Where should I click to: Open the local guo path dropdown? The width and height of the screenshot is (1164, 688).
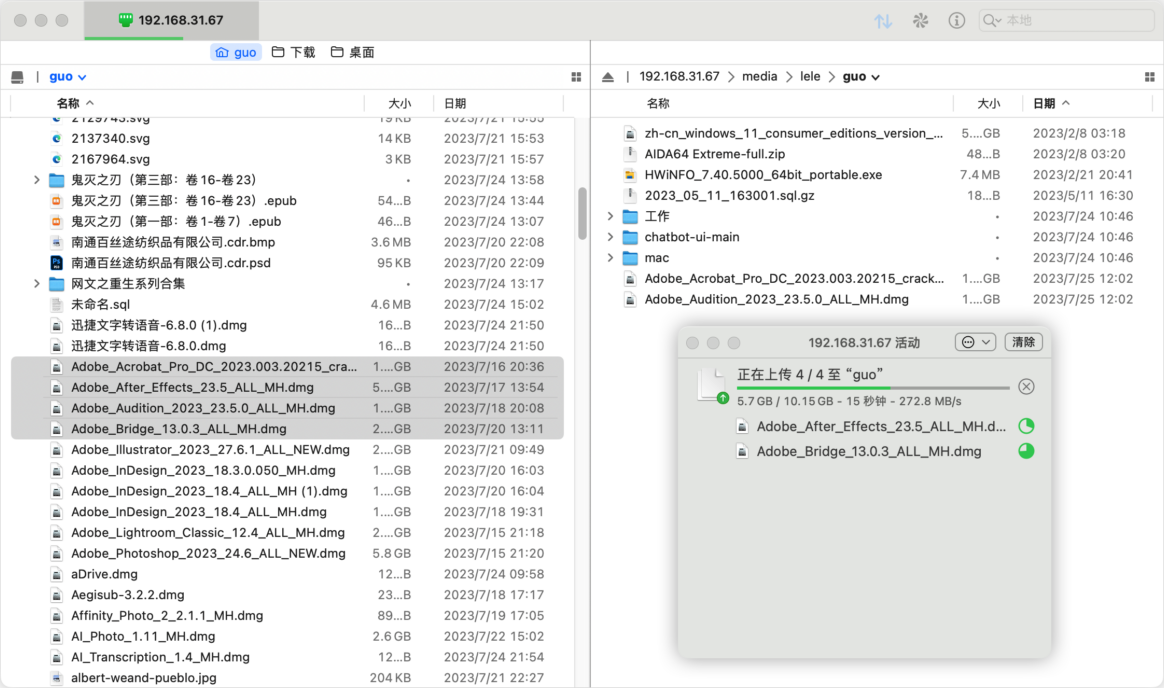(68, 76)
